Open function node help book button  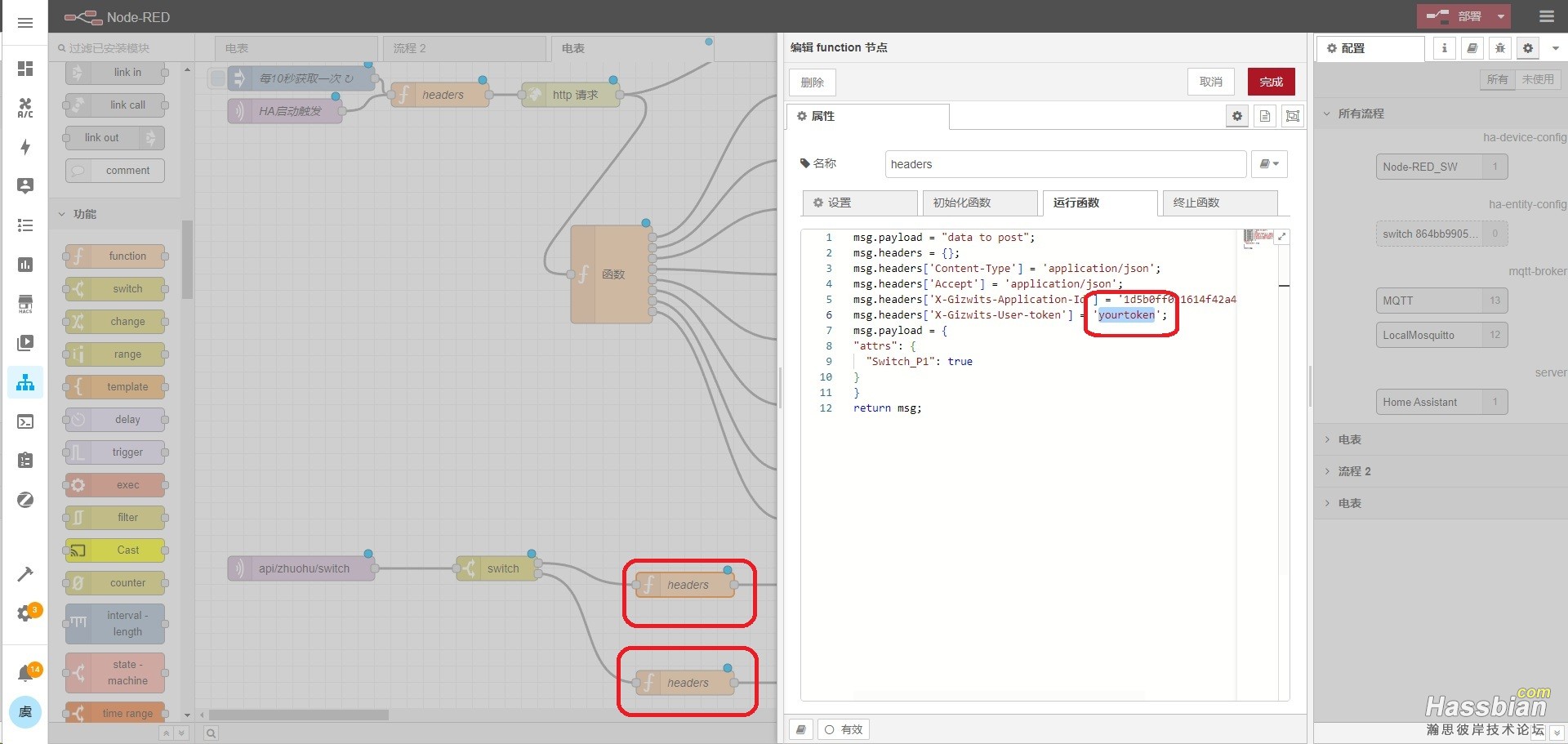[x=801, y=729]
